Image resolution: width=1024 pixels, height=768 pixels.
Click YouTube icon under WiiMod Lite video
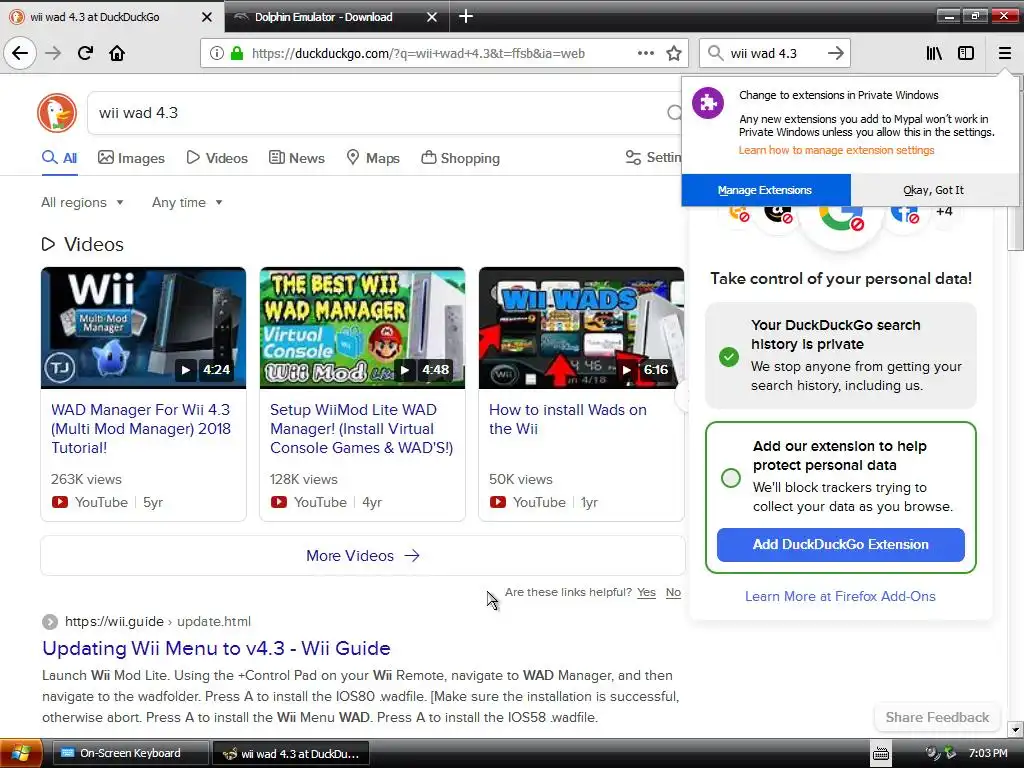[x=279, y=502]
